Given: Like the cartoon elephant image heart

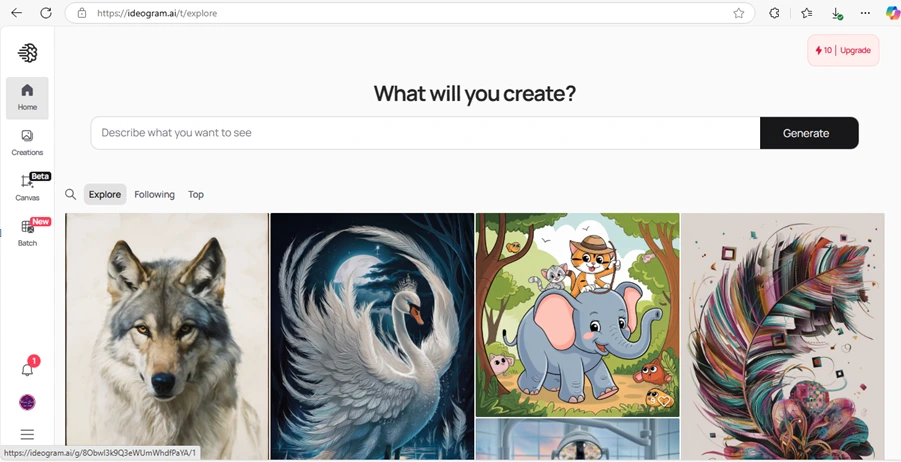Looking at the screenshot, I should pos(664,401).
